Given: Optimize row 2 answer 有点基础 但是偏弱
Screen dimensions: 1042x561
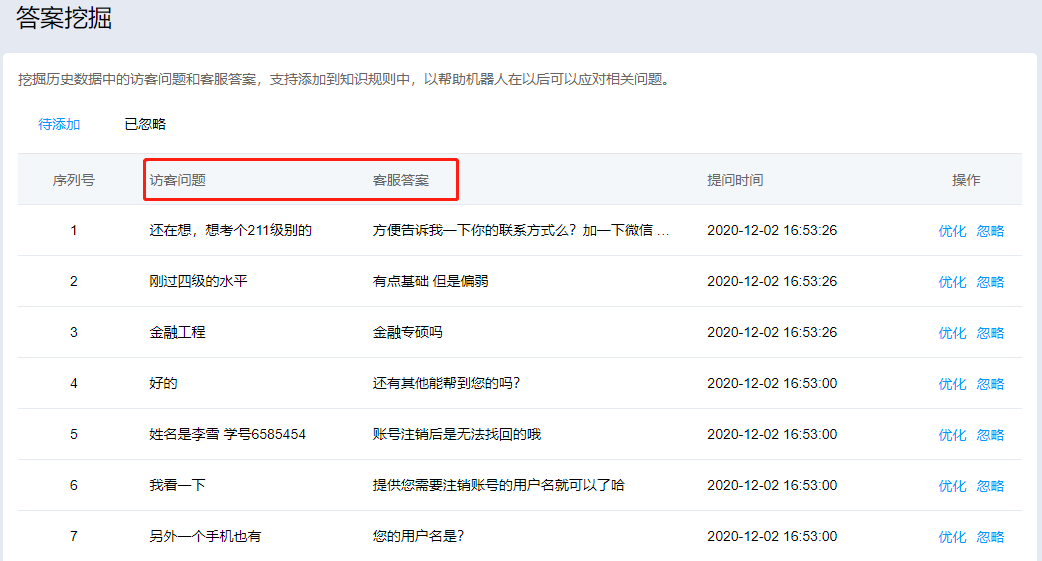Looking at the screenshot, I should pos(952,282).
